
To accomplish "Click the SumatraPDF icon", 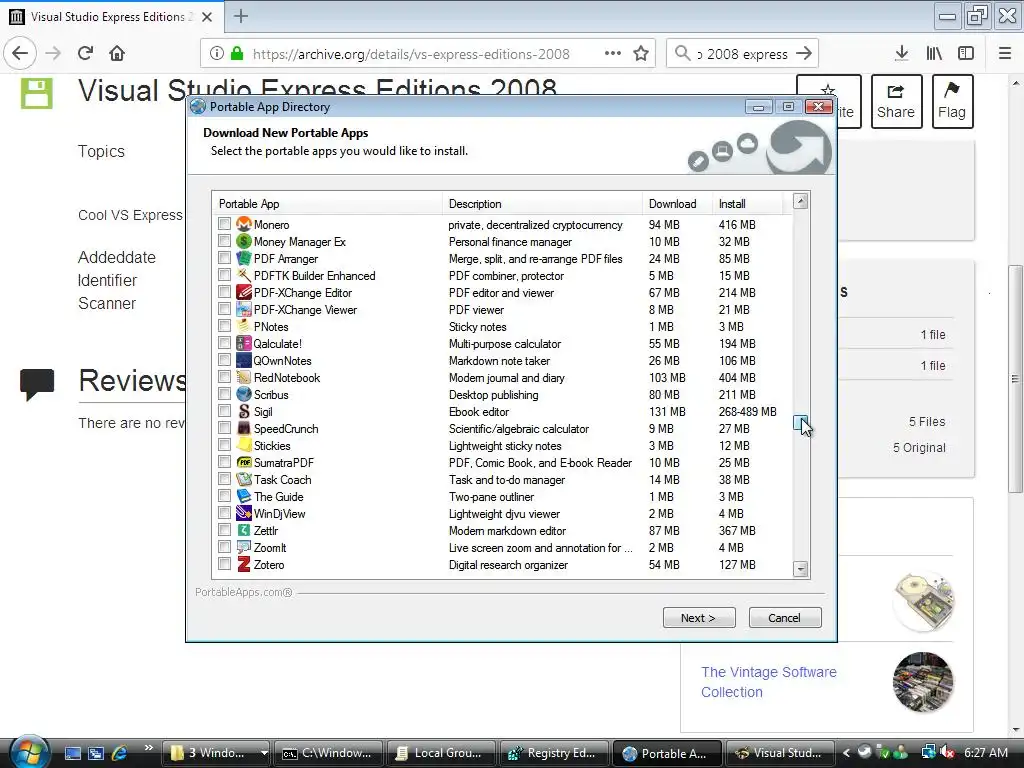I will [244, 462].
